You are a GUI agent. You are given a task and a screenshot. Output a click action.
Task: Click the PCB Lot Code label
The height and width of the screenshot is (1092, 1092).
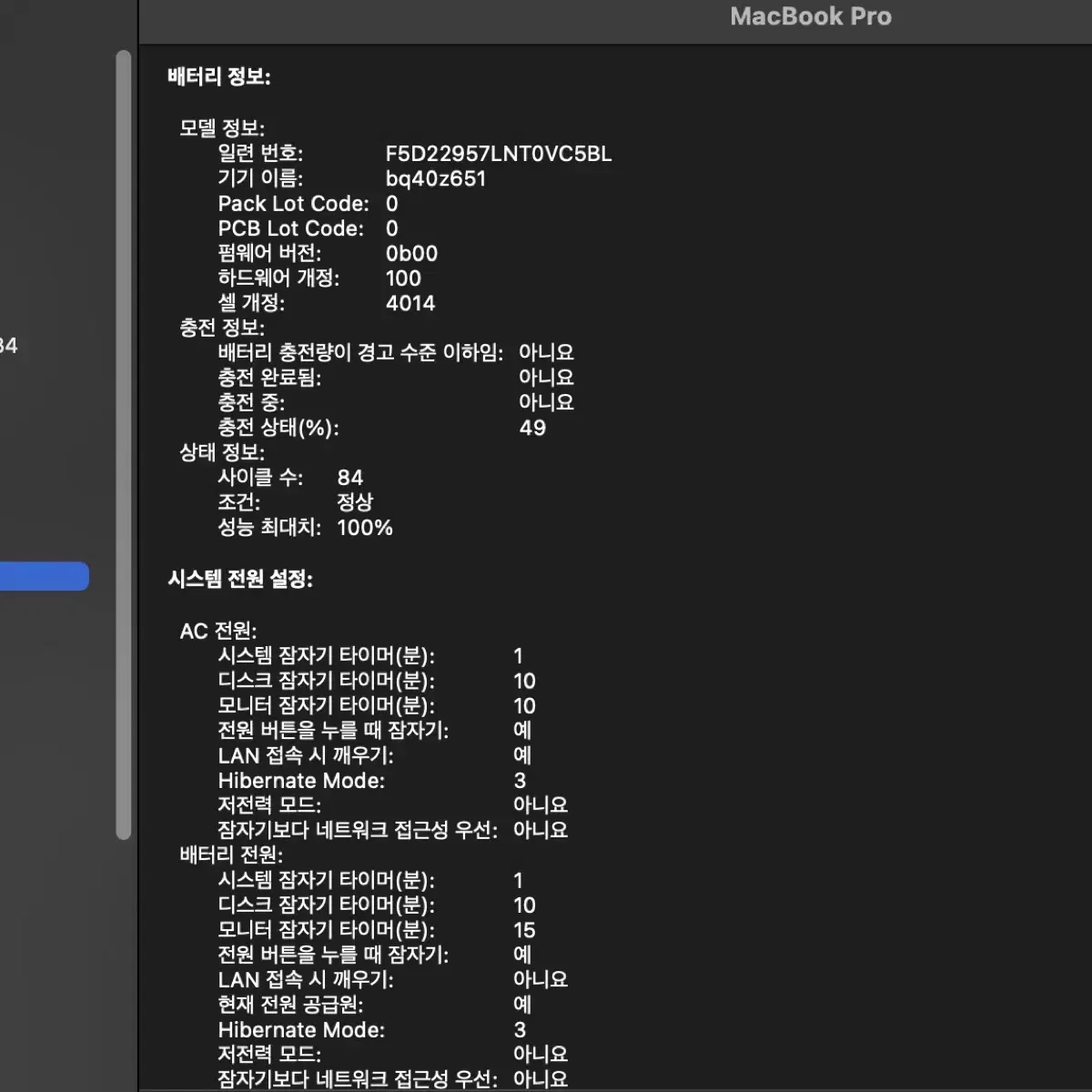click(291, 228)
